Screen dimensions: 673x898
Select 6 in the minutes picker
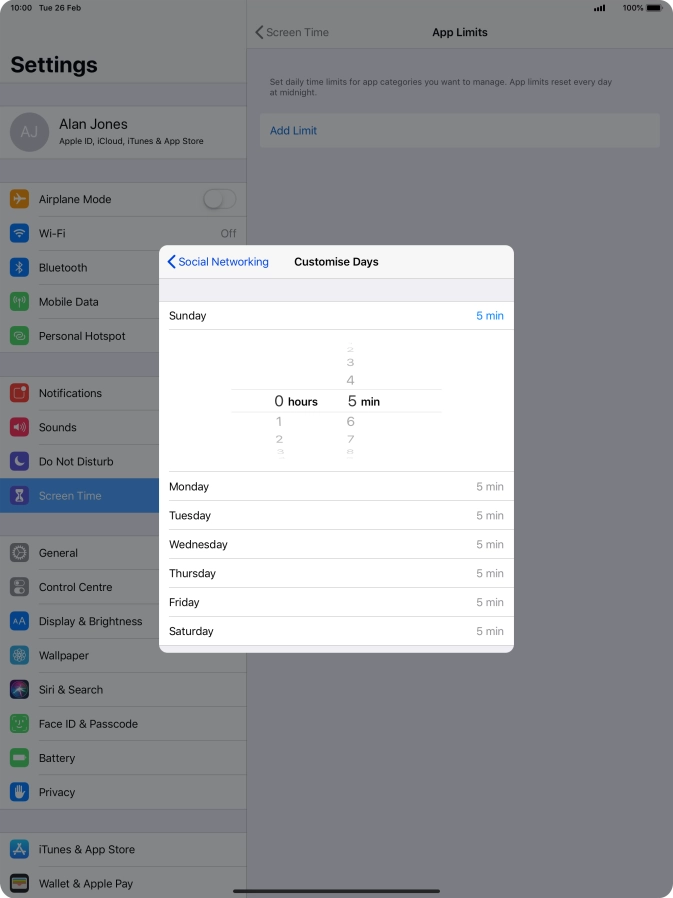tap(351, 422)
